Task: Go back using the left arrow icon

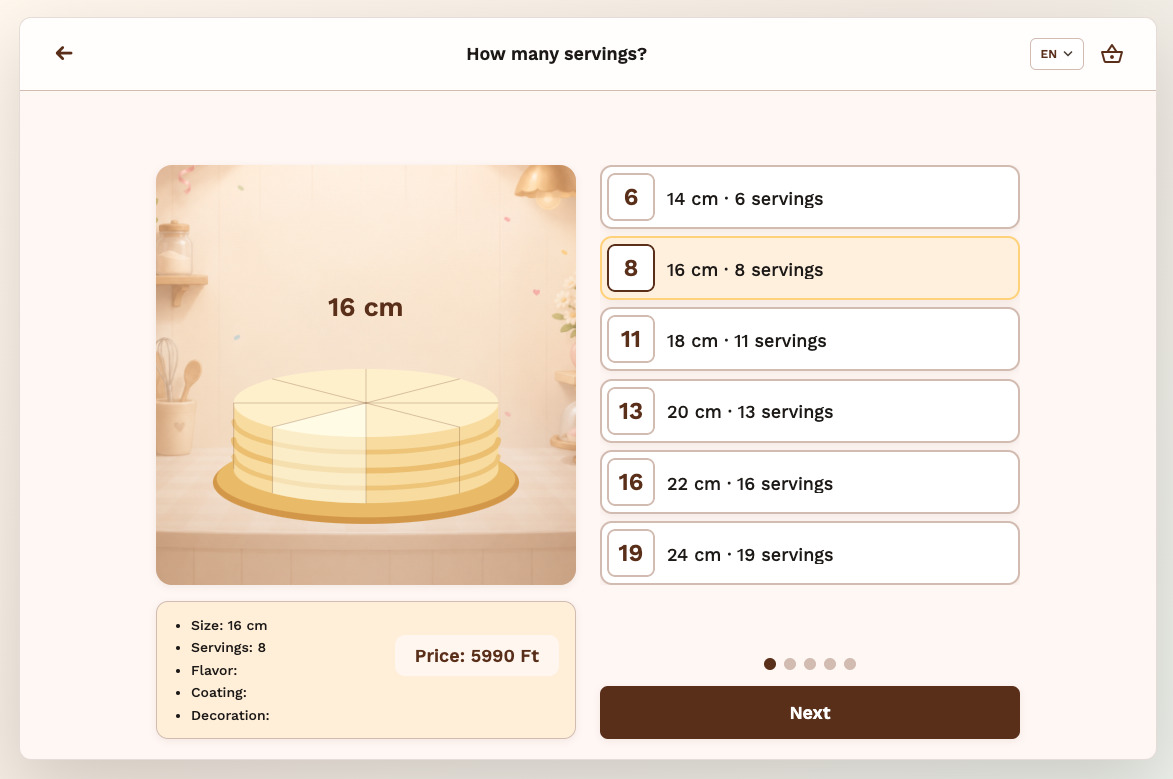Action: click(x=64, y=53)
